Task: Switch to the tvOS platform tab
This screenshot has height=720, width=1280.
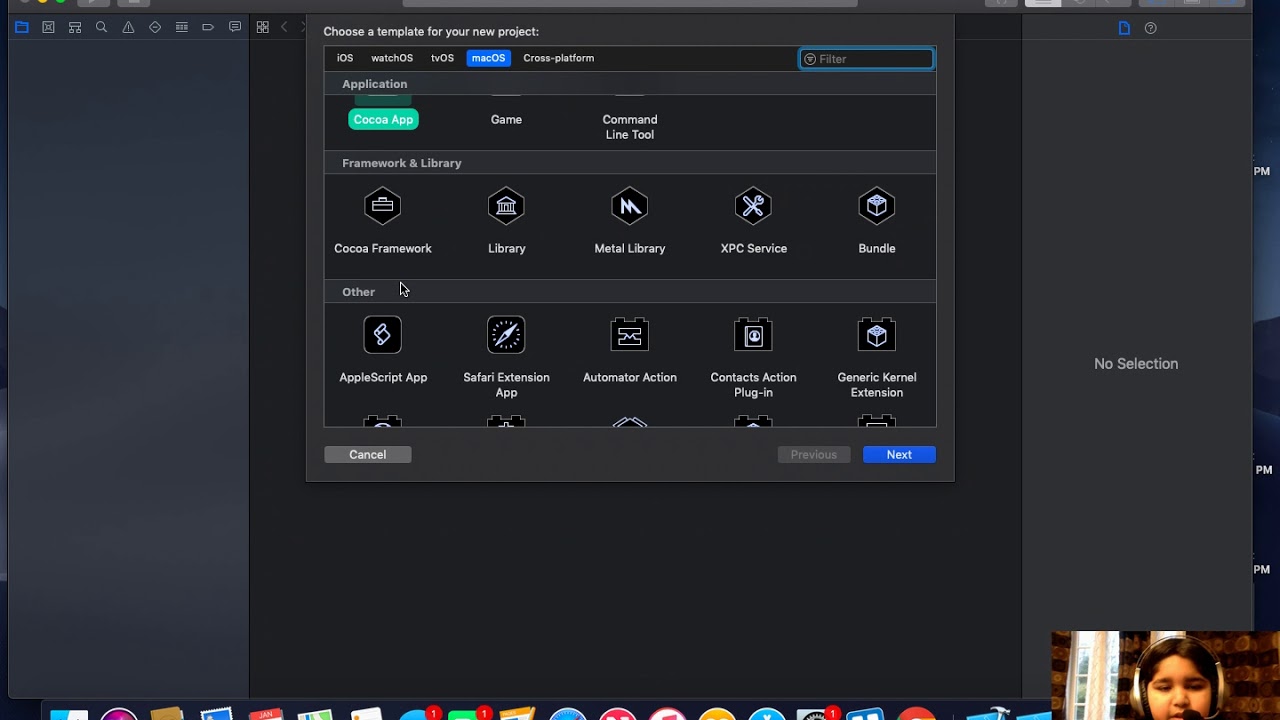Action: (x=442, y=58)
